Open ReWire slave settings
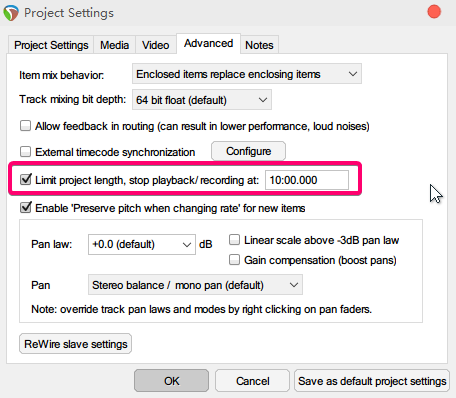The height and width of the screenshot is (398, 456). 75,344
